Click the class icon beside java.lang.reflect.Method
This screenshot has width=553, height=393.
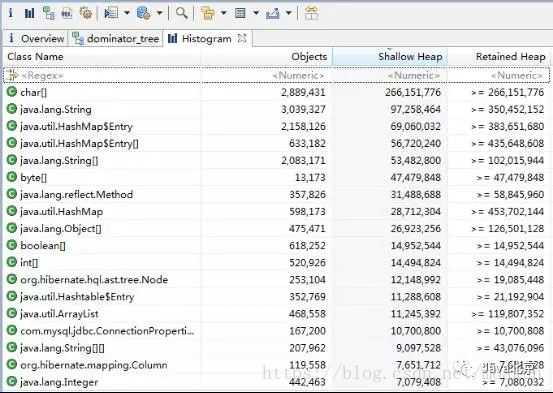tap(12, 194)
